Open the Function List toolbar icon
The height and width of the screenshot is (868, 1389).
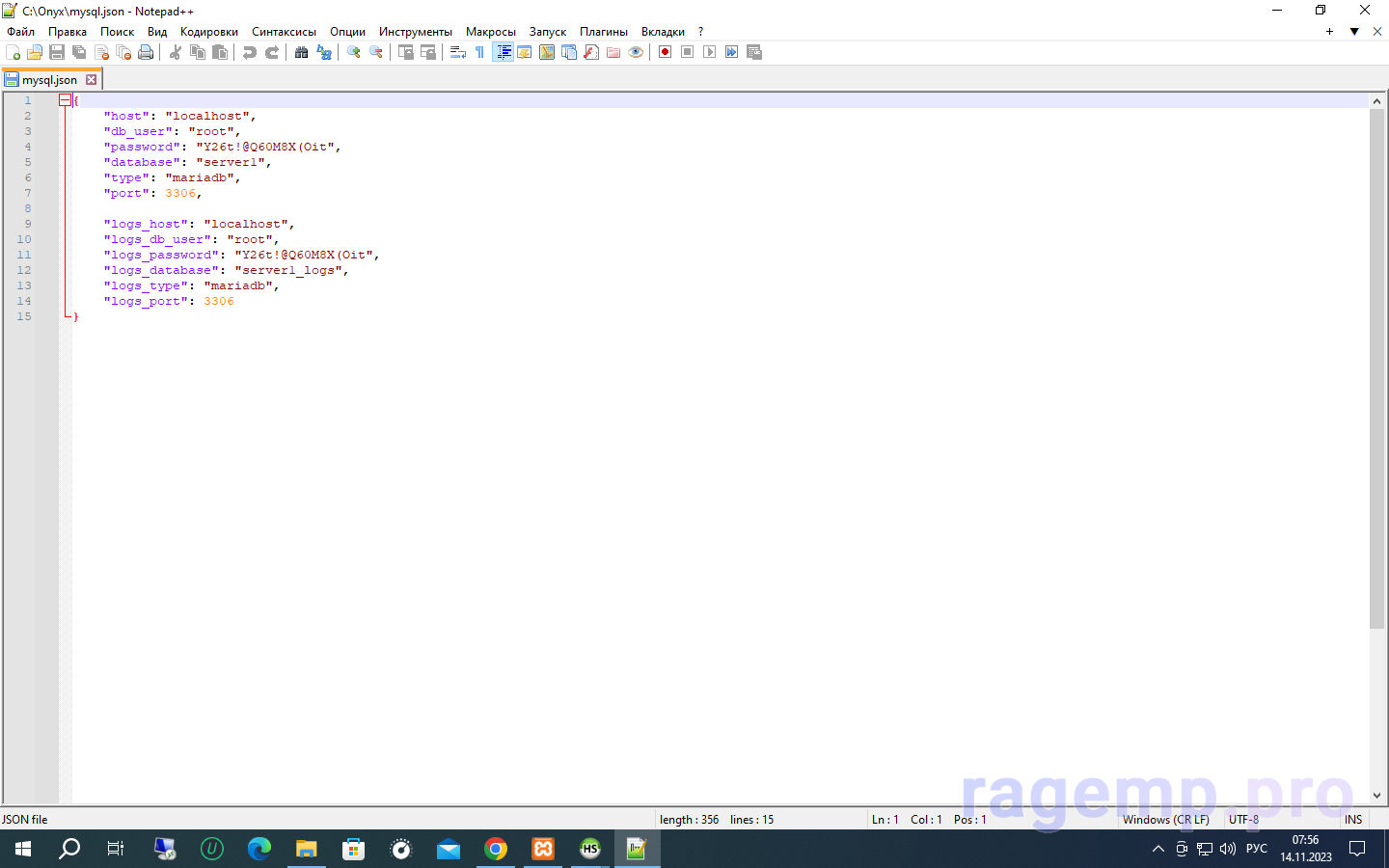click(x=591, y=52)
